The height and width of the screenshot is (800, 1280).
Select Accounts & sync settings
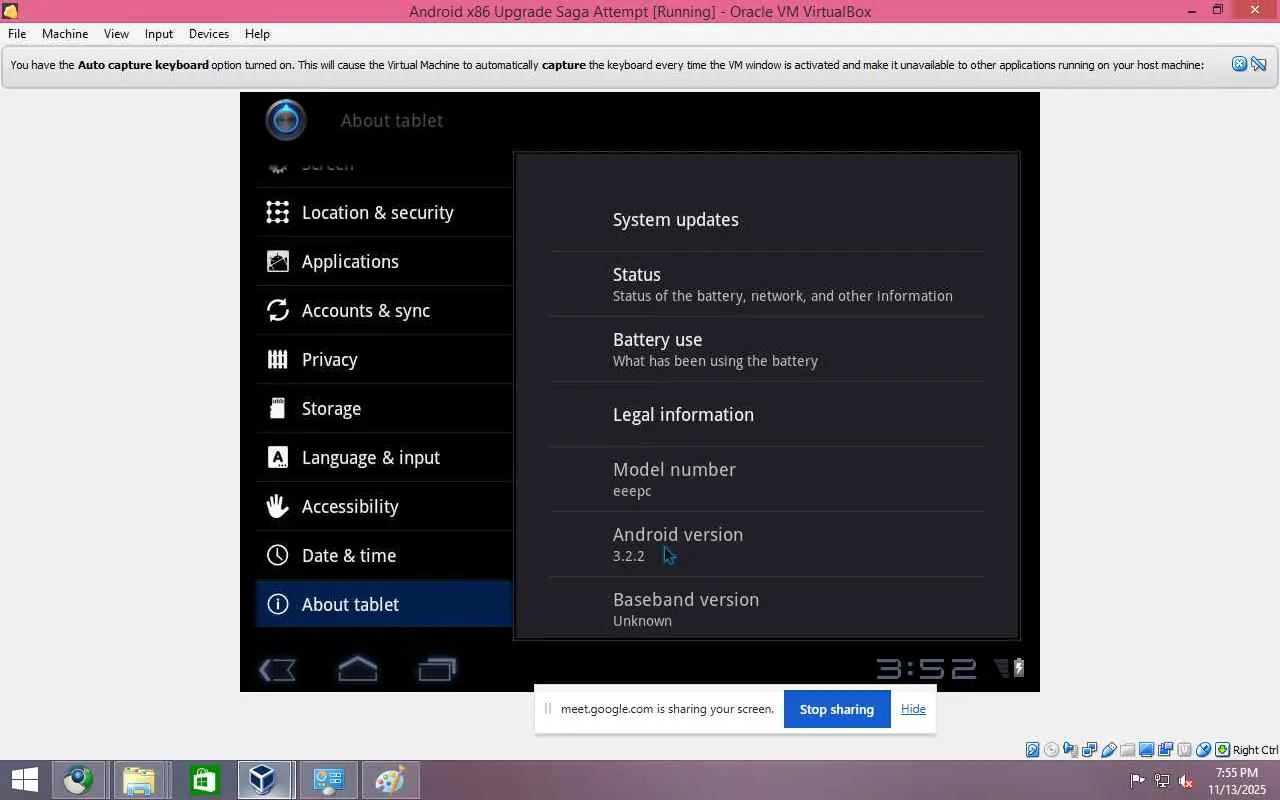(384, 310)
